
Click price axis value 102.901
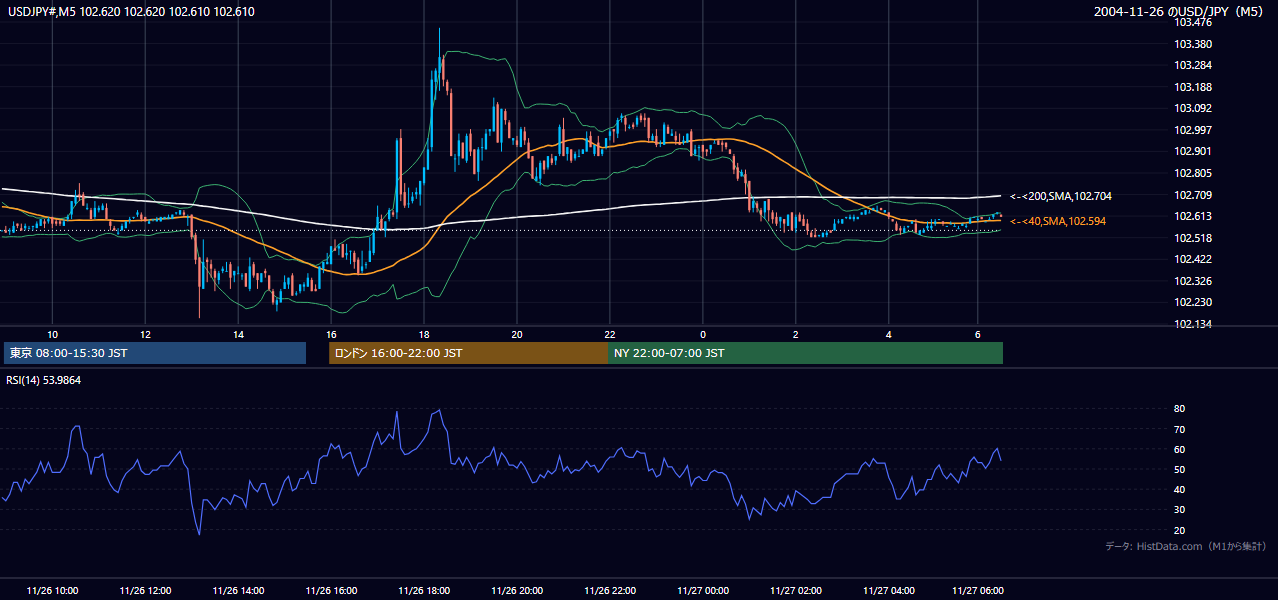pos(1194,152)
